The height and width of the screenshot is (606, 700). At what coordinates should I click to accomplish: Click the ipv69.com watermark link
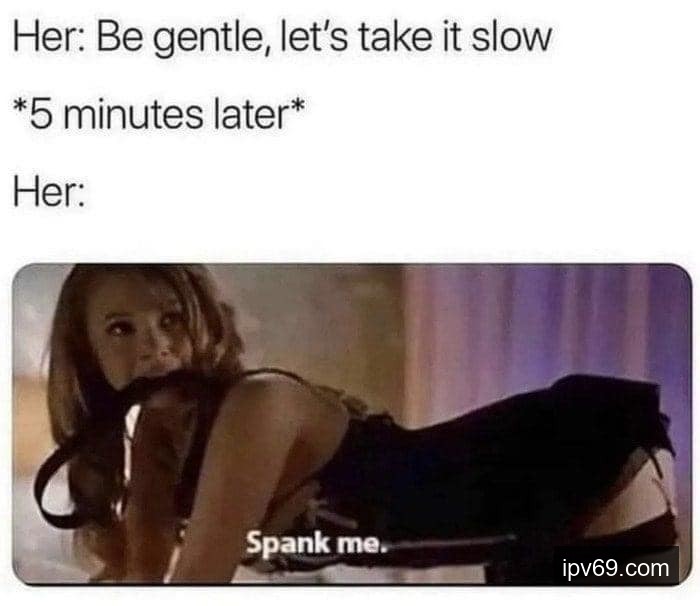click(616, 568)
